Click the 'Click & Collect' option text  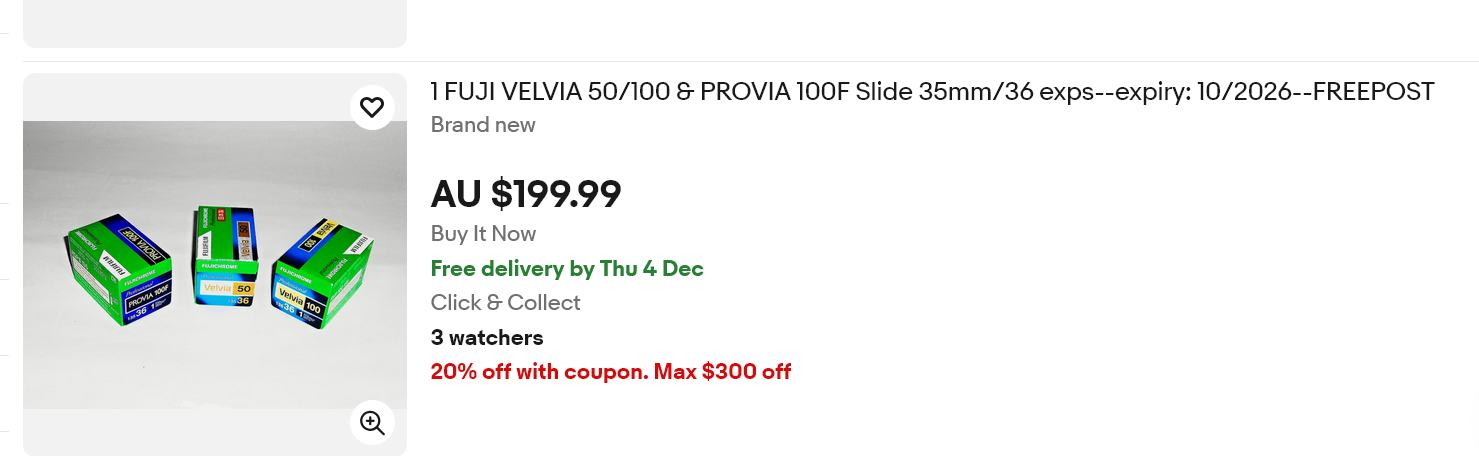point(505,302)
